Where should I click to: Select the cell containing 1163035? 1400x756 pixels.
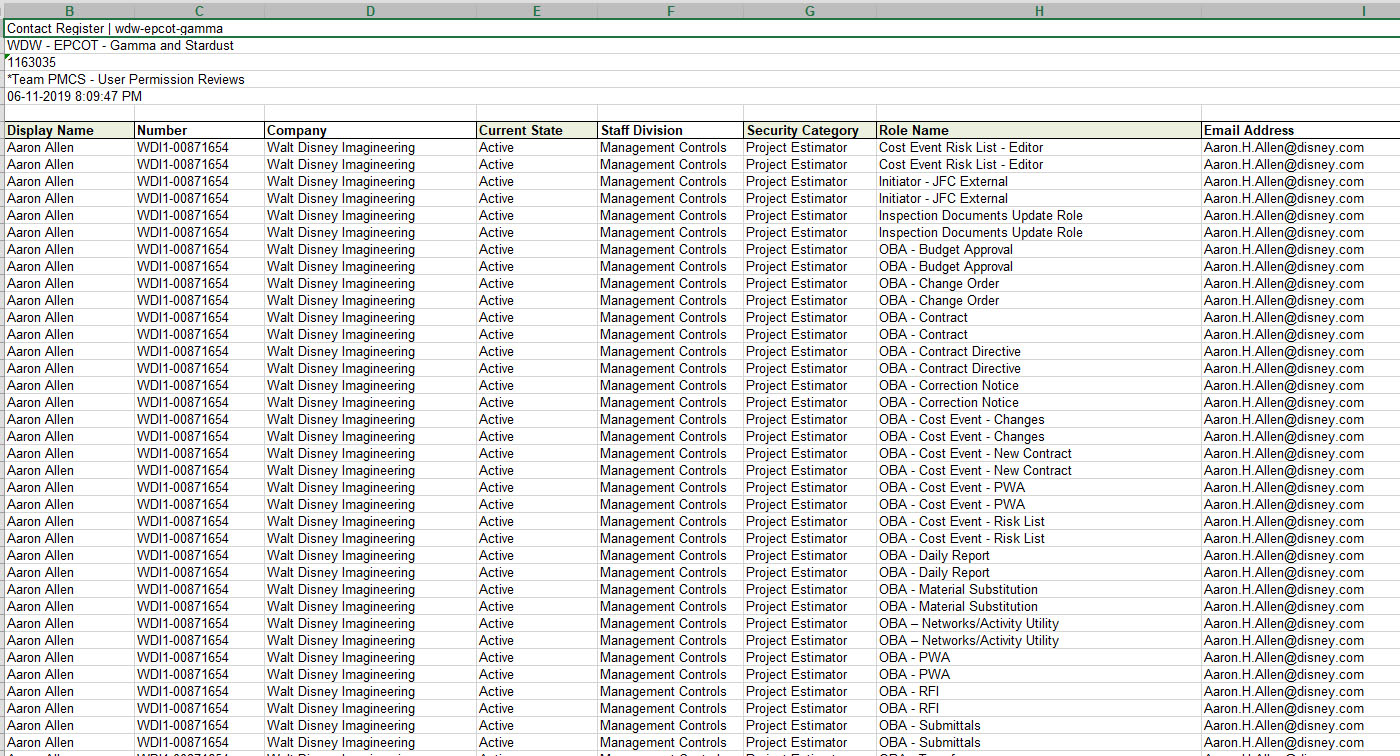coord(32,63)
